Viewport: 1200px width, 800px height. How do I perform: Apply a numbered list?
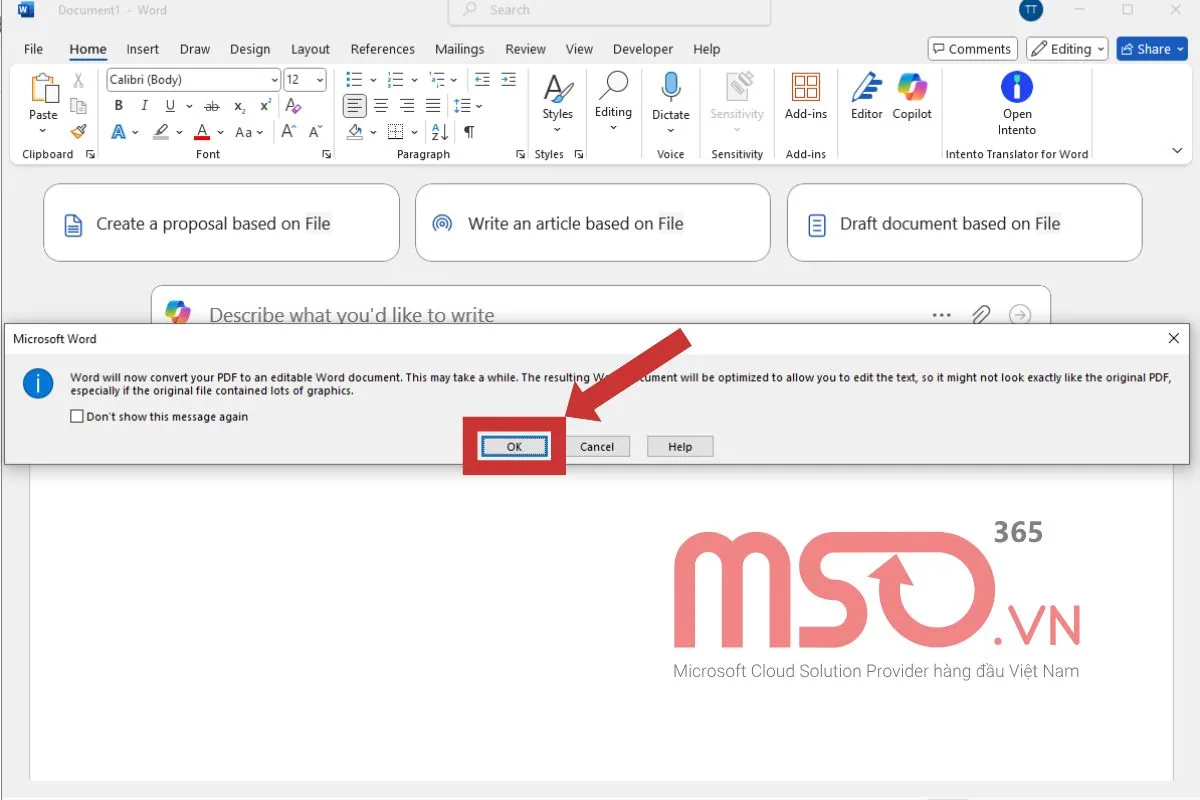pyautogui.click(x=395, y=80)
